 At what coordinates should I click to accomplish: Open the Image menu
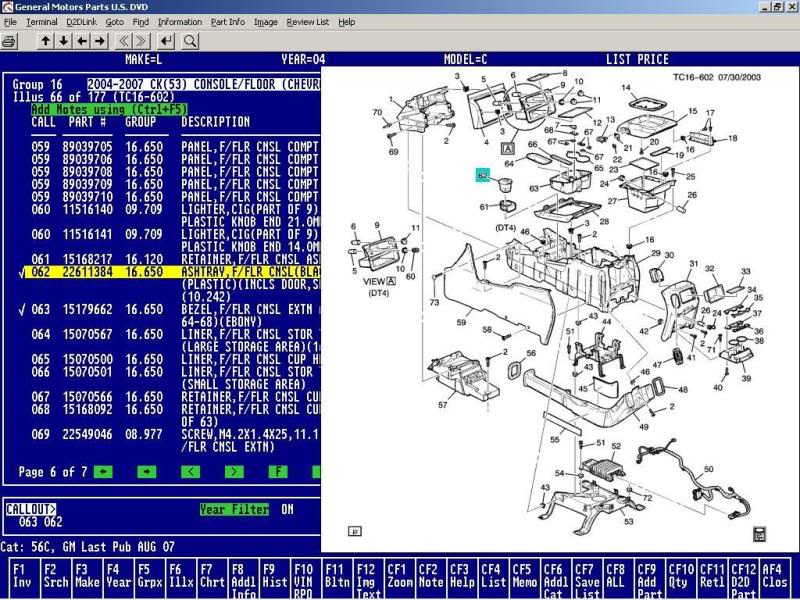click(266, 22)
